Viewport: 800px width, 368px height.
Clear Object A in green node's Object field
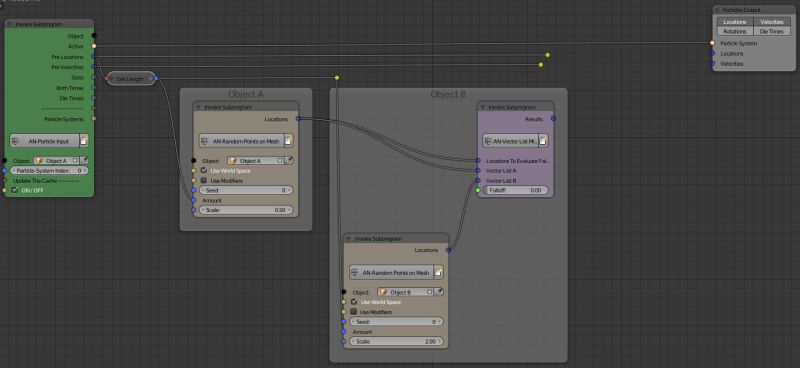[x=76, y=160]
